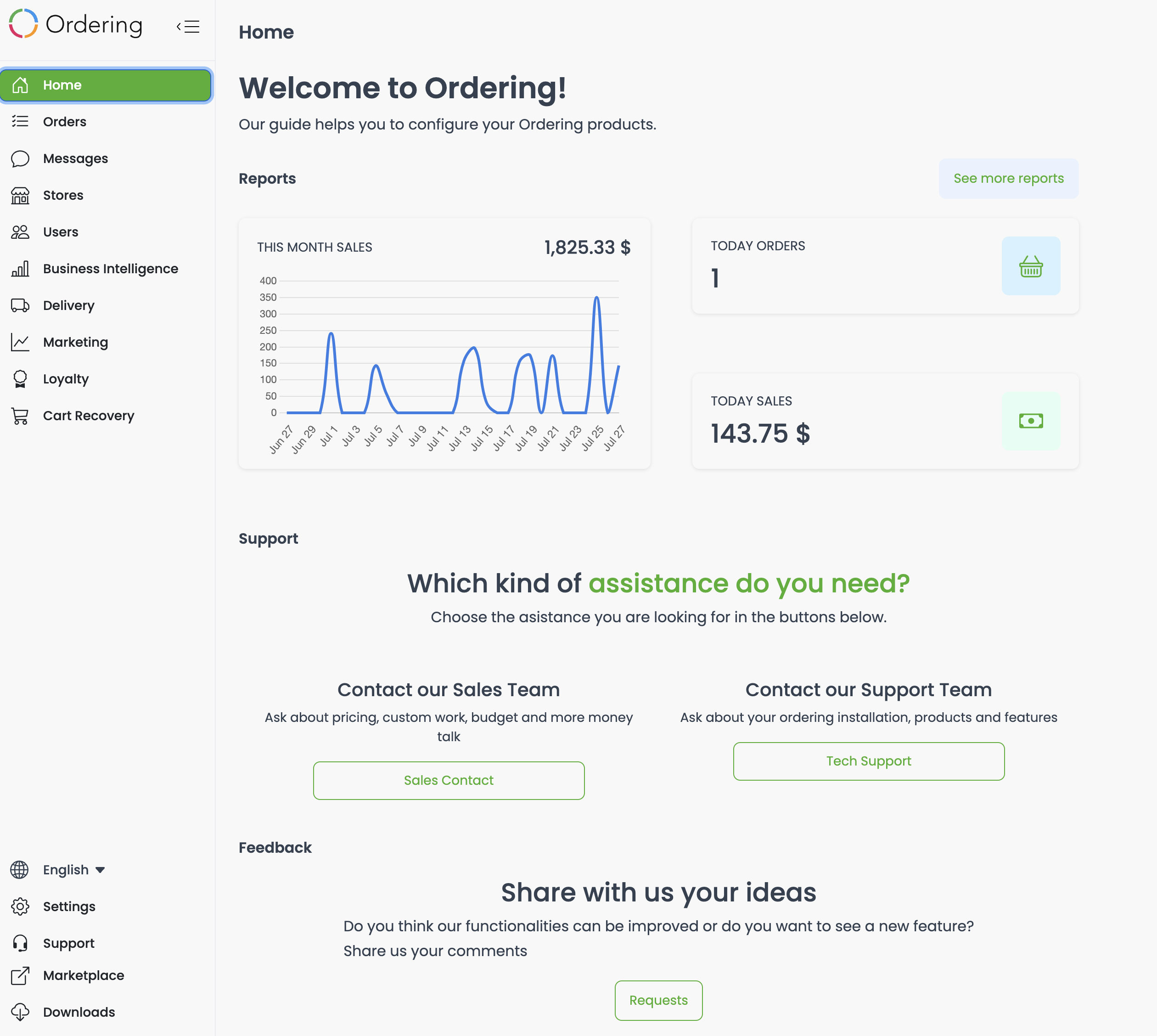The width and height of the screenshot is (1157, 1036).
Task: Open the Home menu item
Action: [106, 85]
